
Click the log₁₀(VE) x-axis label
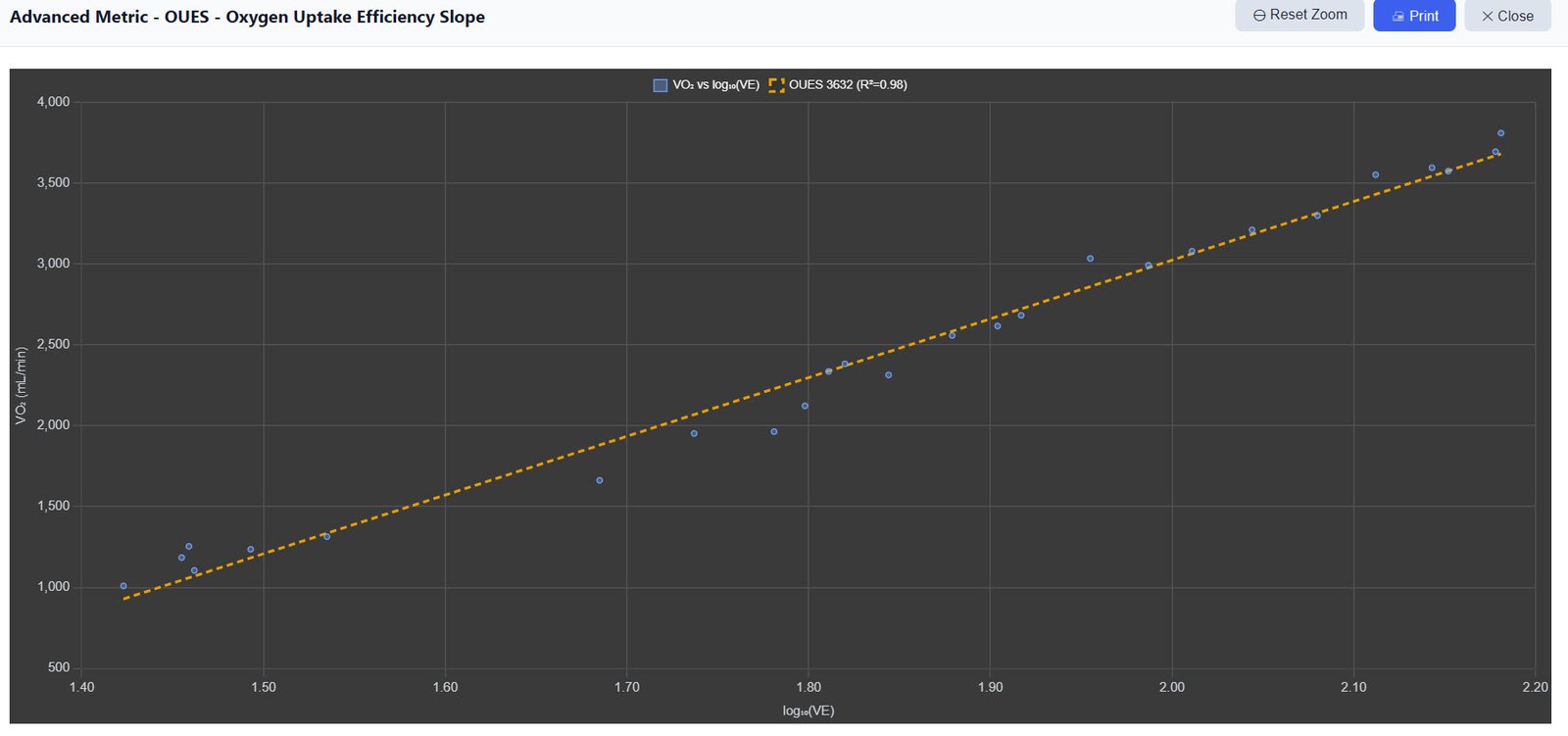tap(808, 711)
